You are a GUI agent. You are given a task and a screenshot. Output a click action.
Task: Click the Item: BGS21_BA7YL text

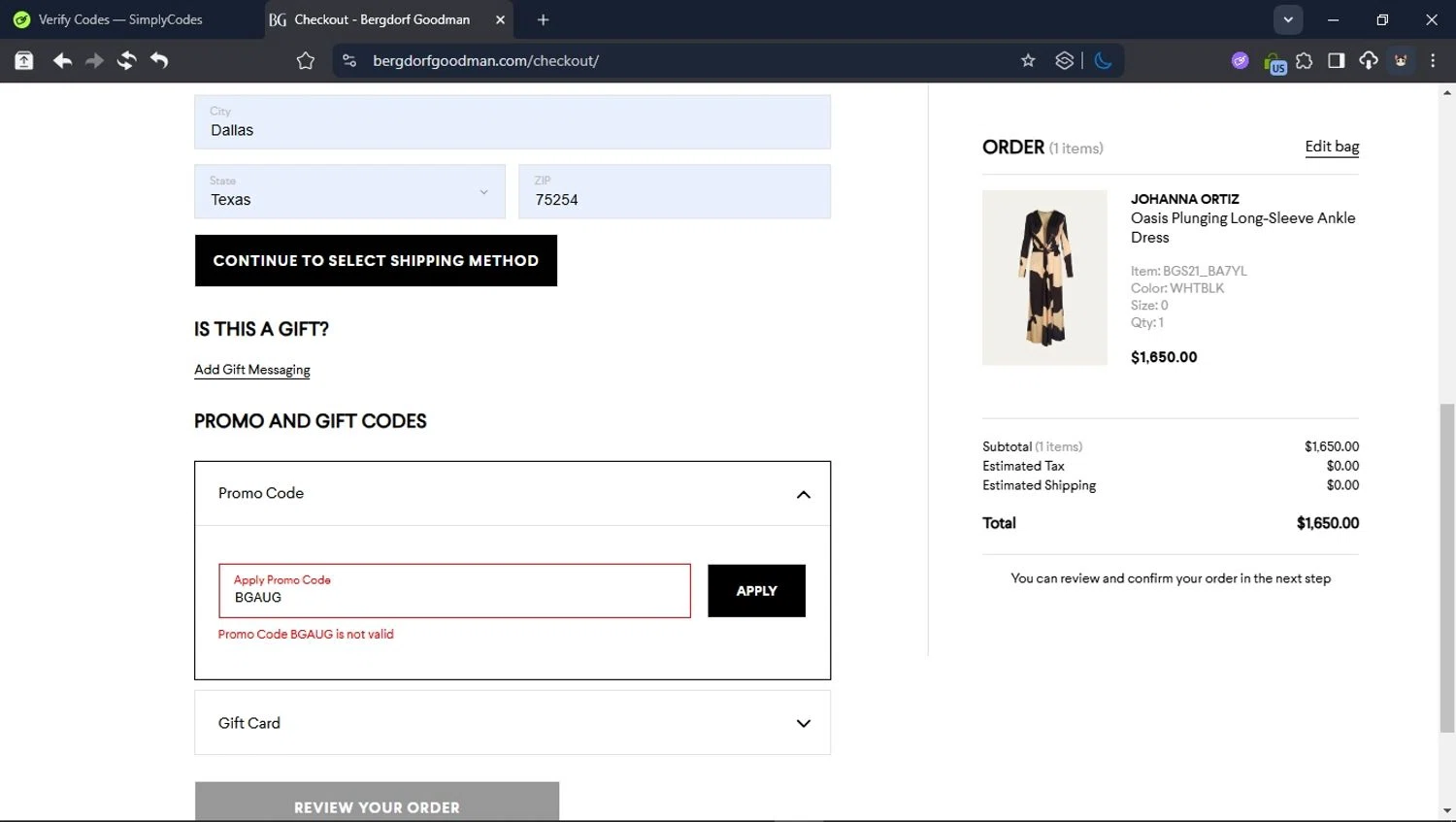(x=1188, y=271)
